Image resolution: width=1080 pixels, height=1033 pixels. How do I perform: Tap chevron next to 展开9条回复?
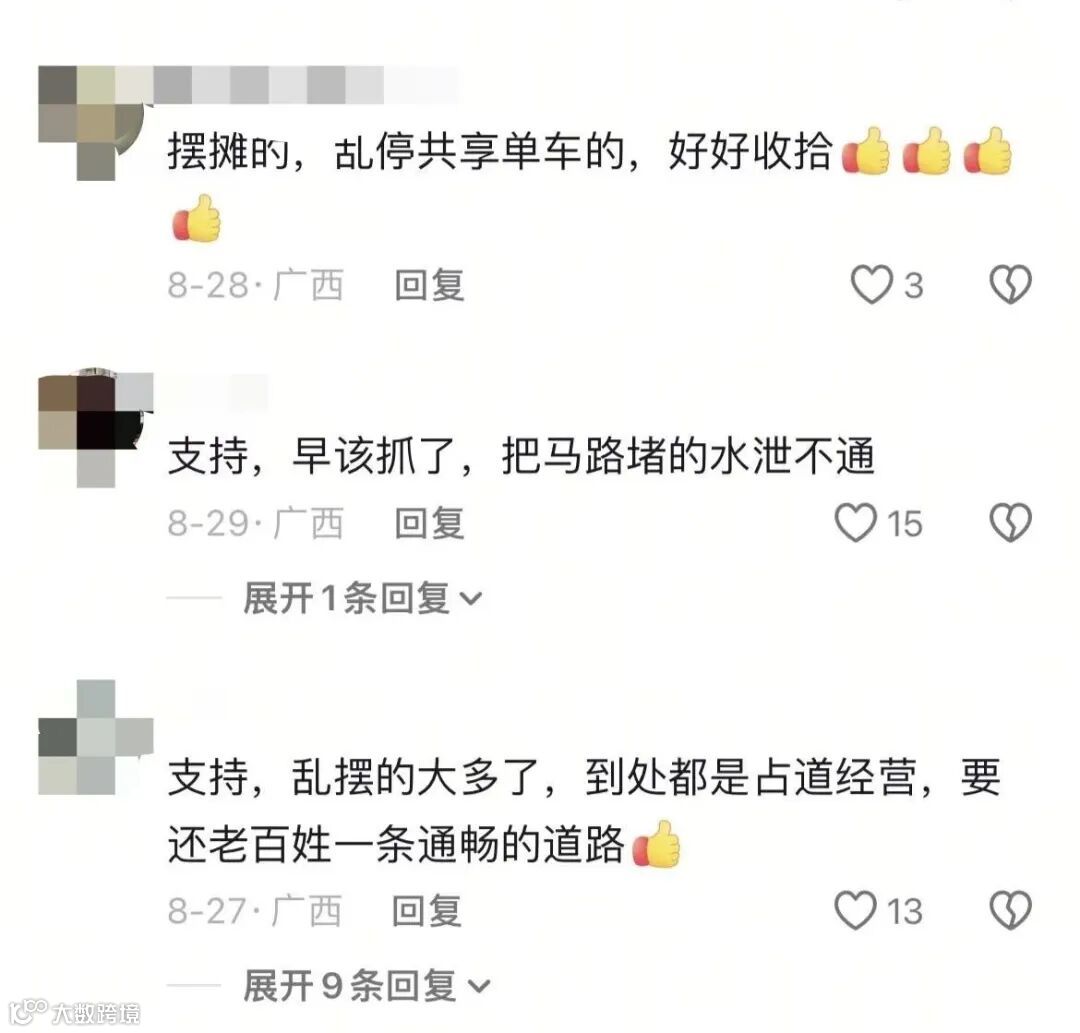point(479,987)
